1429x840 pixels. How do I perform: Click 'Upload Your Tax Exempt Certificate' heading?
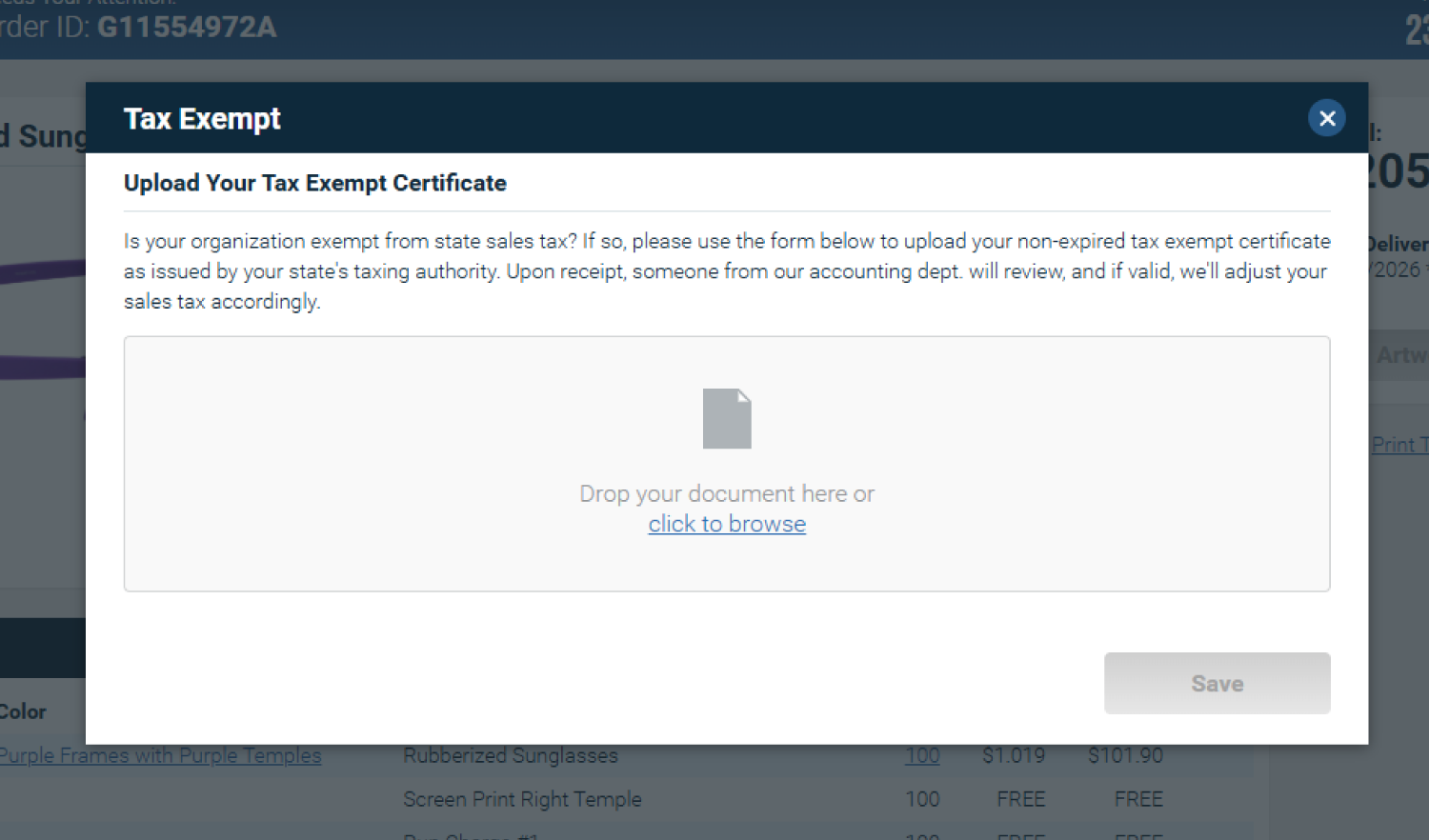pyautogui.click(x=315, y=183)
